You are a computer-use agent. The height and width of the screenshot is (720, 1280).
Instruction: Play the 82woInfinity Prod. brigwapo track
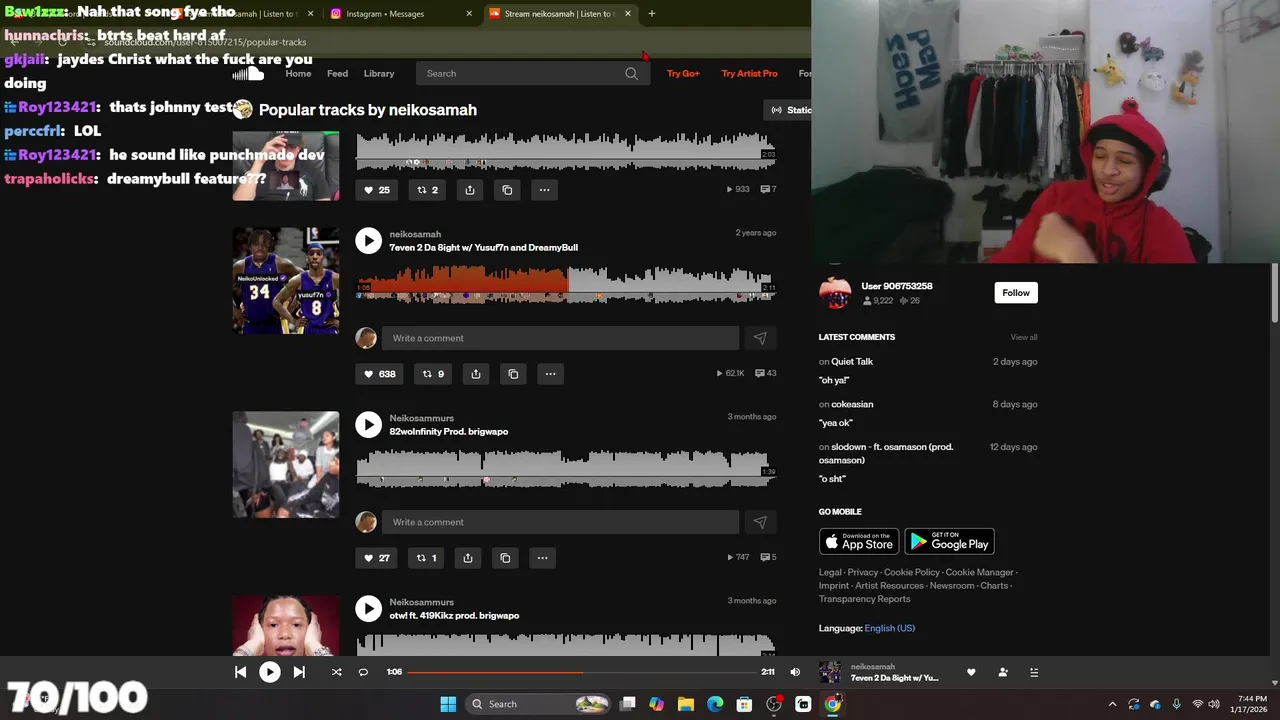(368, 424)
